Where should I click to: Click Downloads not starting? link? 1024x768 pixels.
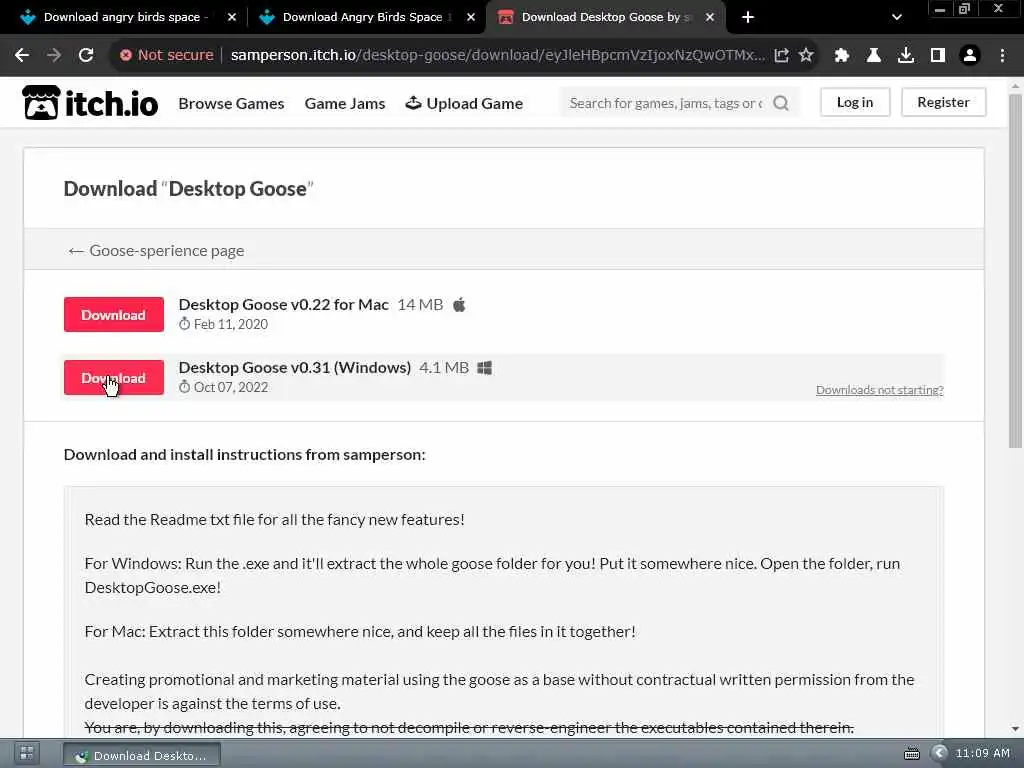tap(880, 390)
